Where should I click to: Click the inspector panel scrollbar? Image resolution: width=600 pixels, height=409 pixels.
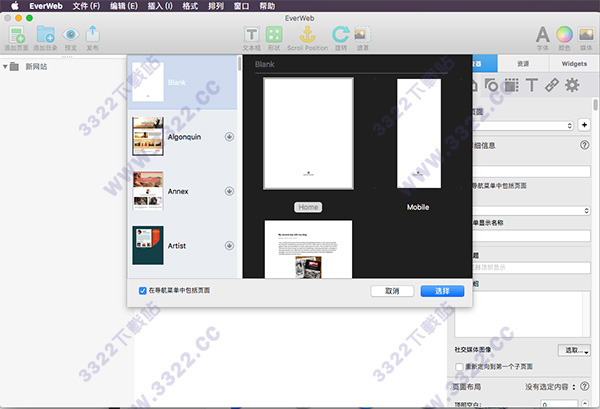(x=595, y=104)
